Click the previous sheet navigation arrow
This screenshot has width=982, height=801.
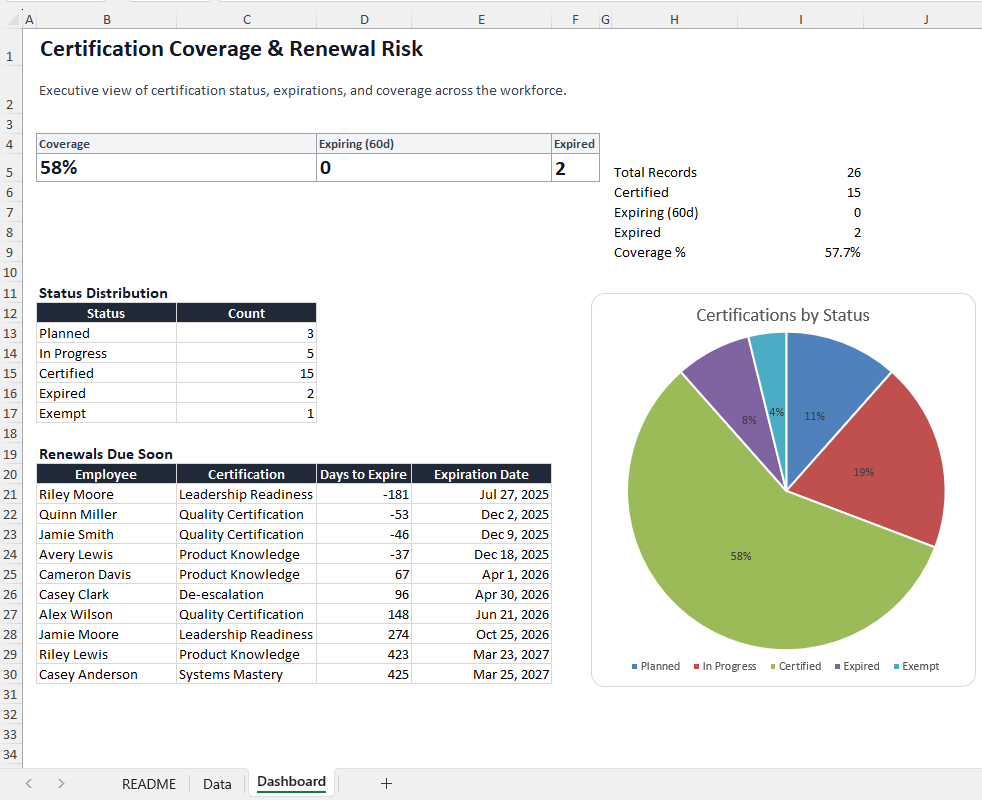click(28, 783)
